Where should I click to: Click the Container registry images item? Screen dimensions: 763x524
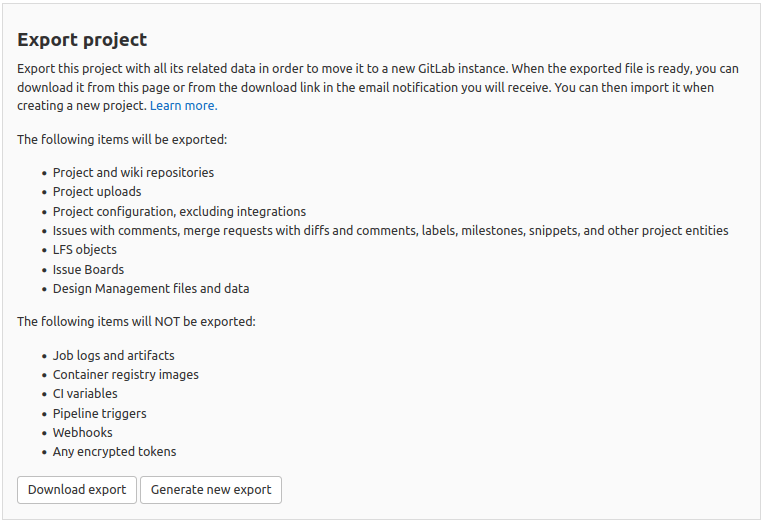click(126, 375)
